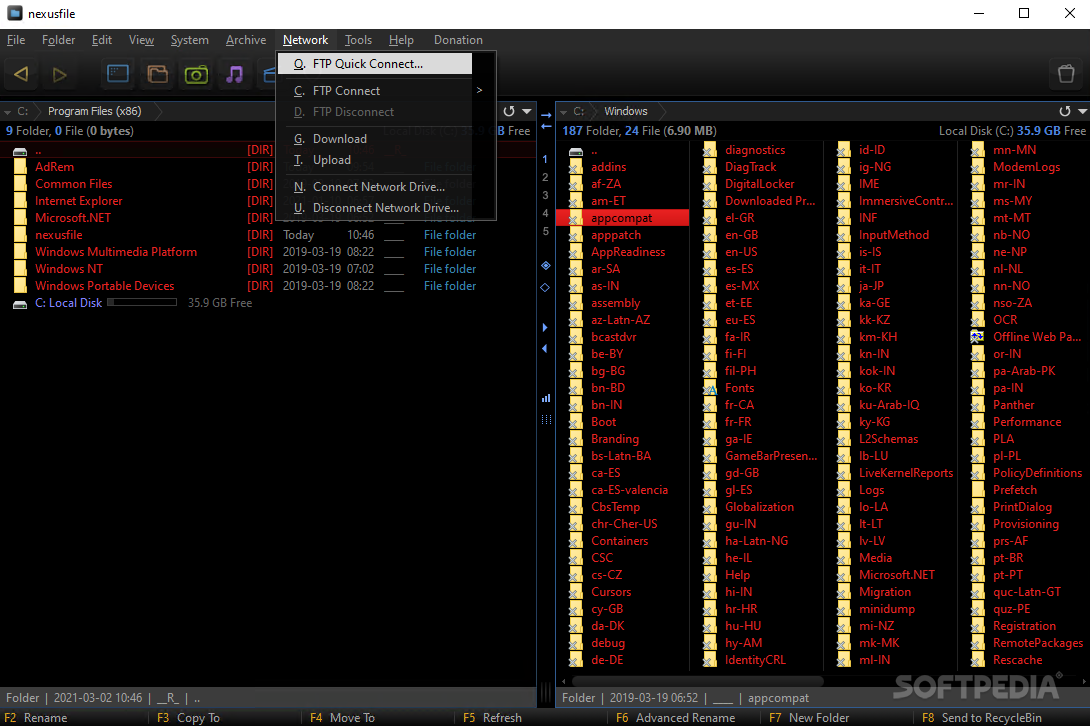
Task: Open the File menu
Action: click(16, 40)
